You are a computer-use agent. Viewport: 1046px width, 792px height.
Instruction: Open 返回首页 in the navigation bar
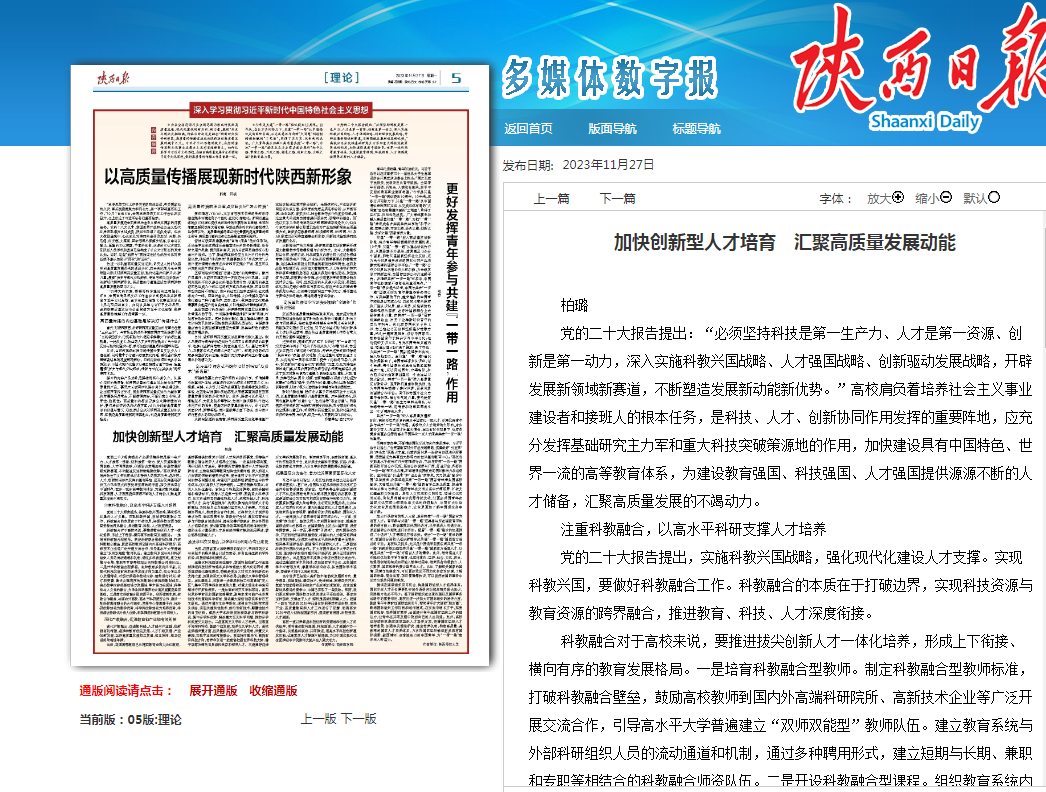coord(528,129)
